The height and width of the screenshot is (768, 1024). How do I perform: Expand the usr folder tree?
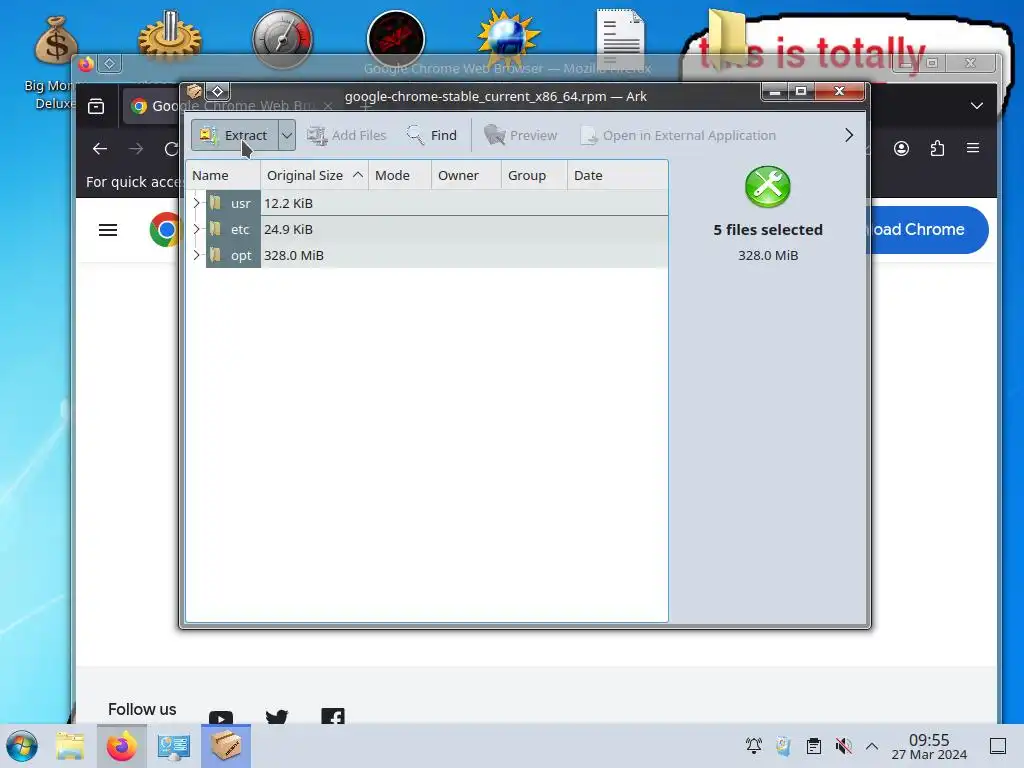pos(196,203)
